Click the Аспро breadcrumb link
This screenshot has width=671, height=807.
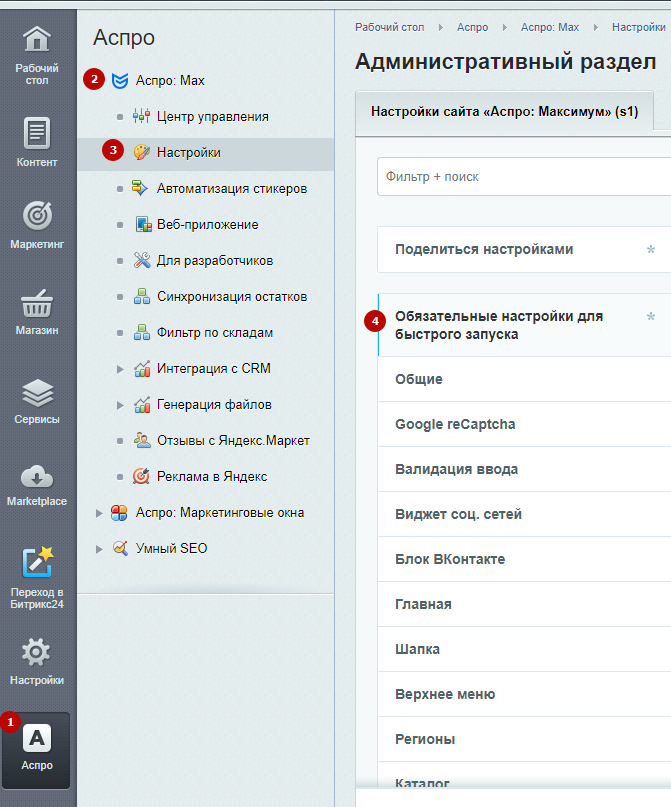(x=472, y=27)
